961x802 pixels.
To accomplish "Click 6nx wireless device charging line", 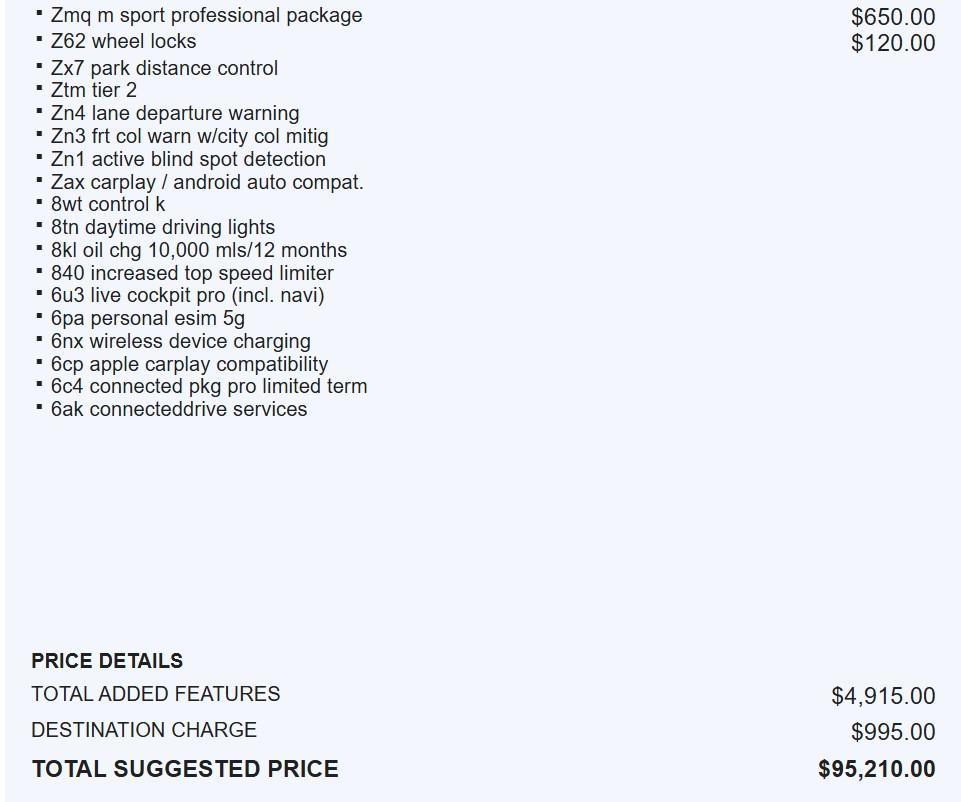I will point(181,341).
